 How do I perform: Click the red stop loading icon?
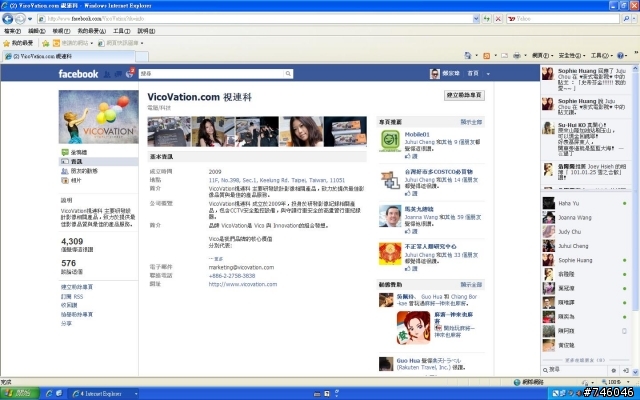[x=498, y=19]
